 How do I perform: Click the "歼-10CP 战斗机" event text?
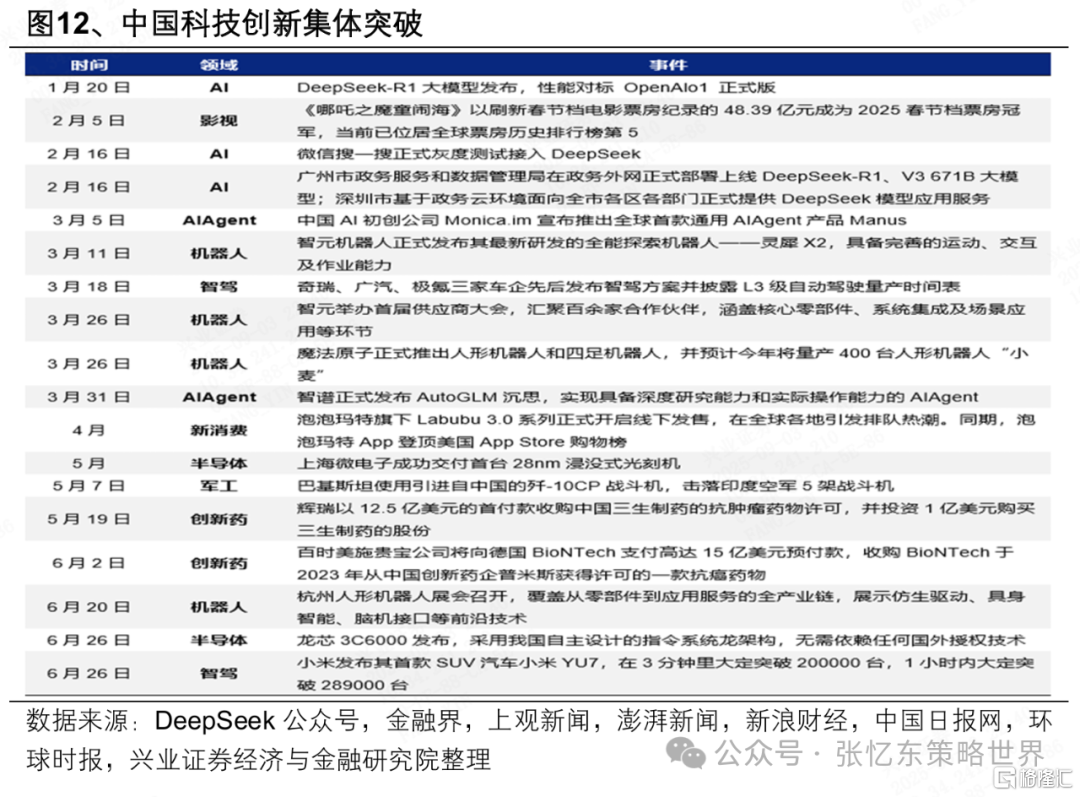click(x=595, y=486)
